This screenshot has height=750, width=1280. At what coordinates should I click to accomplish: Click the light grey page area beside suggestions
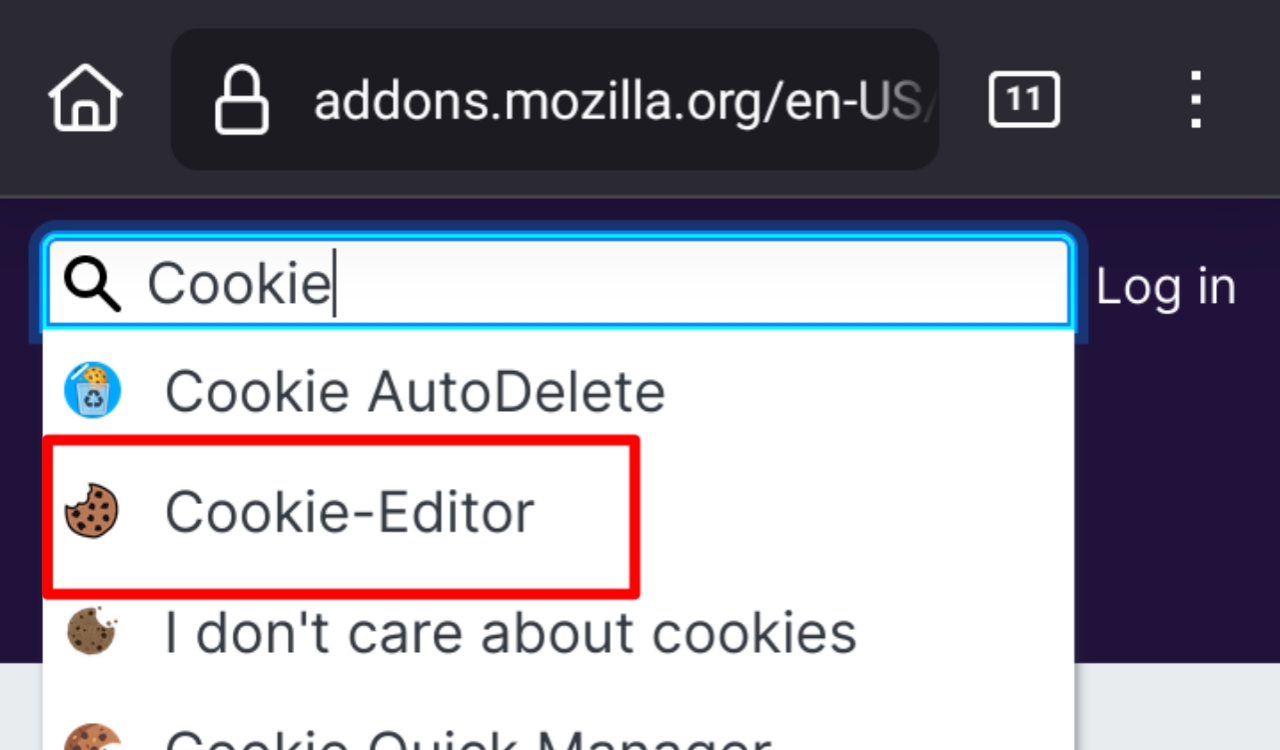[x=1175, y=705]
